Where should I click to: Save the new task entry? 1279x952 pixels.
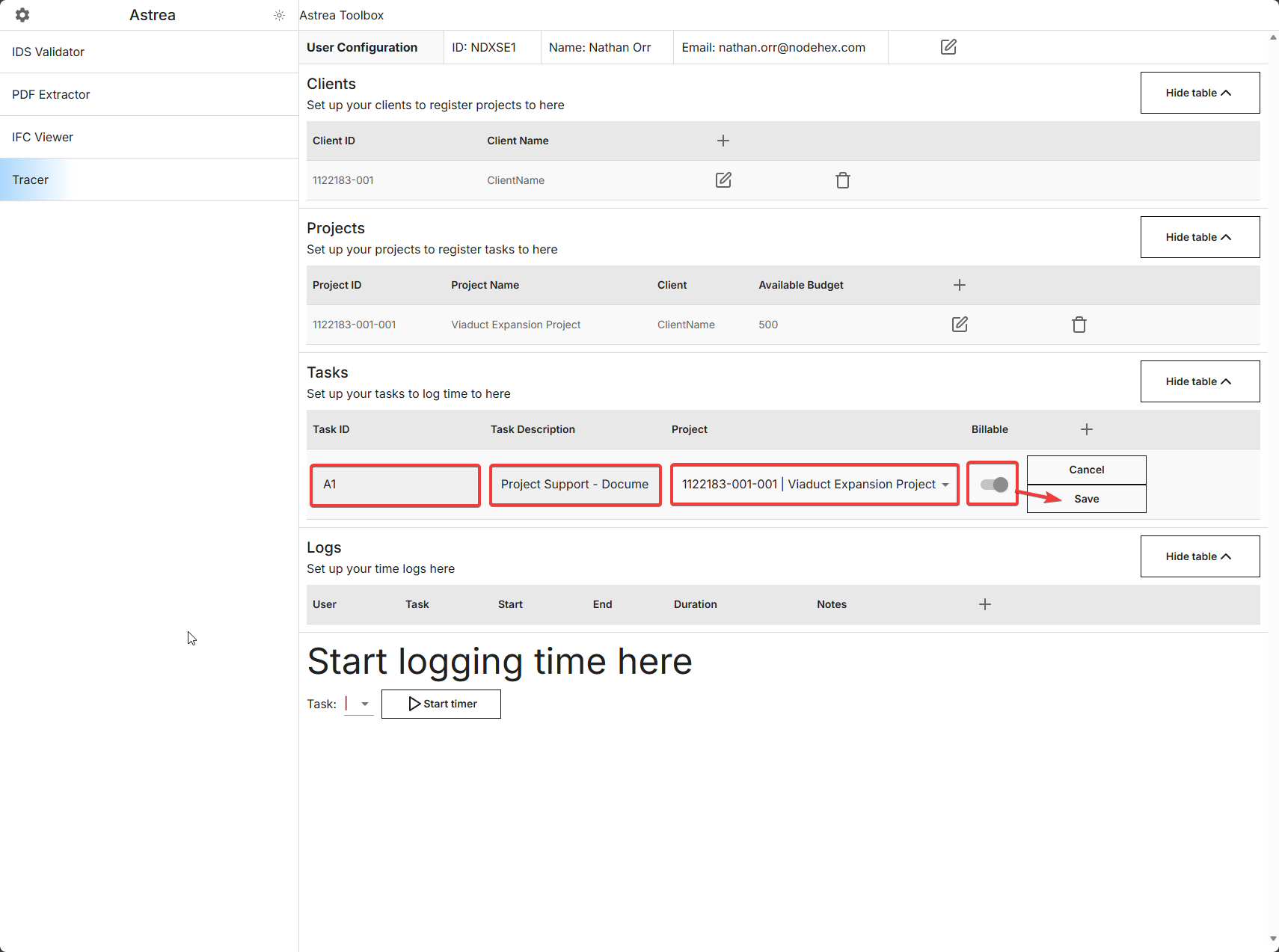1086,498
